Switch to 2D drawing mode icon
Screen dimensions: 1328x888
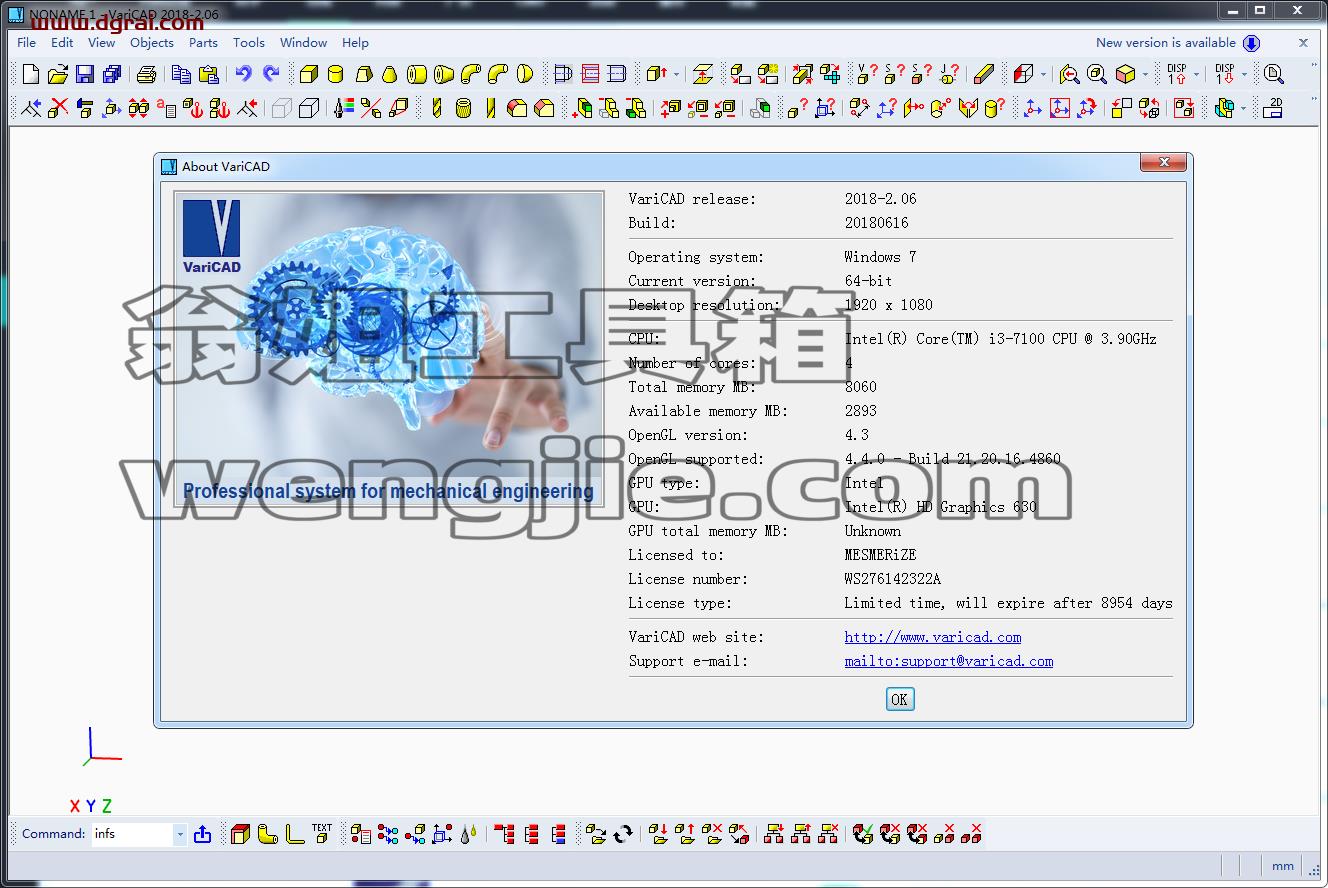coord(1273,108)
